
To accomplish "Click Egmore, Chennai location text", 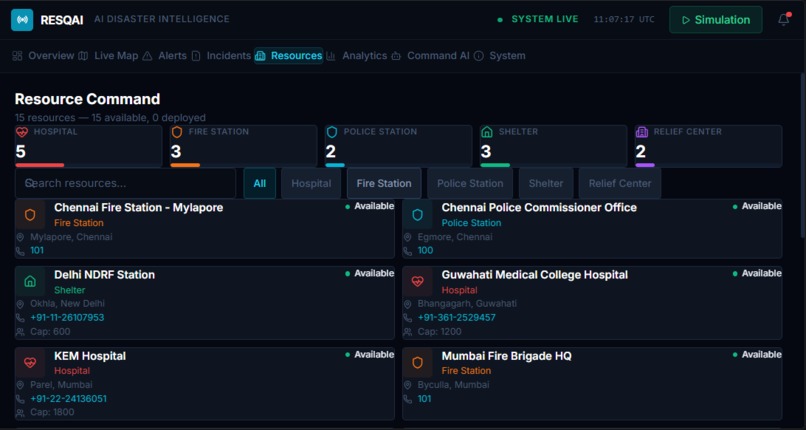I will (455, 237).
